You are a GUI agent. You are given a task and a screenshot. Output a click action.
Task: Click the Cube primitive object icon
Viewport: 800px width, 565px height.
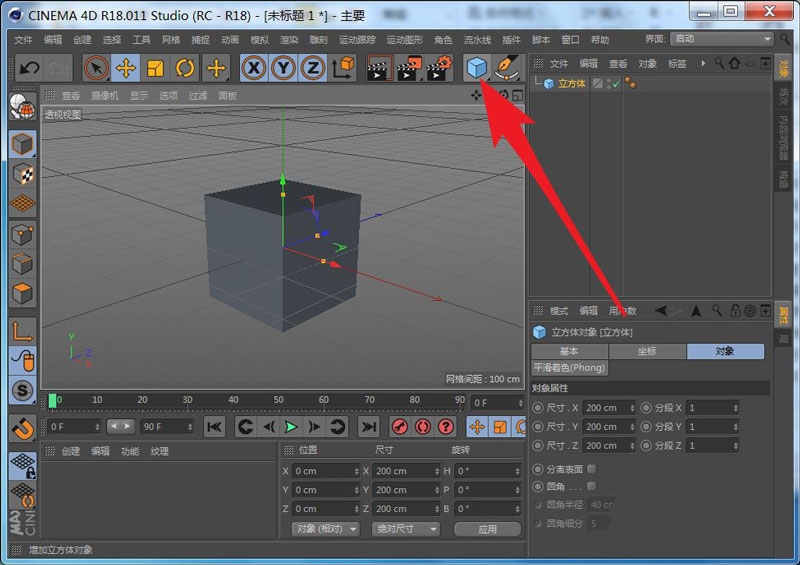click(x=477, y=68)
